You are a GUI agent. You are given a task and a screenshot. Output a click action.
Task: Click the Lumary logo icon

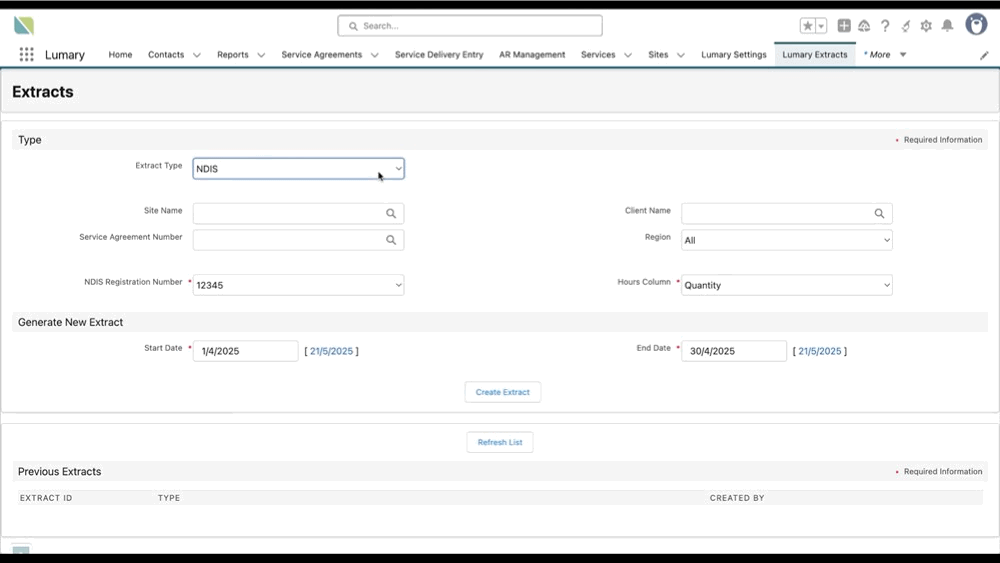(x=24, y=26)
